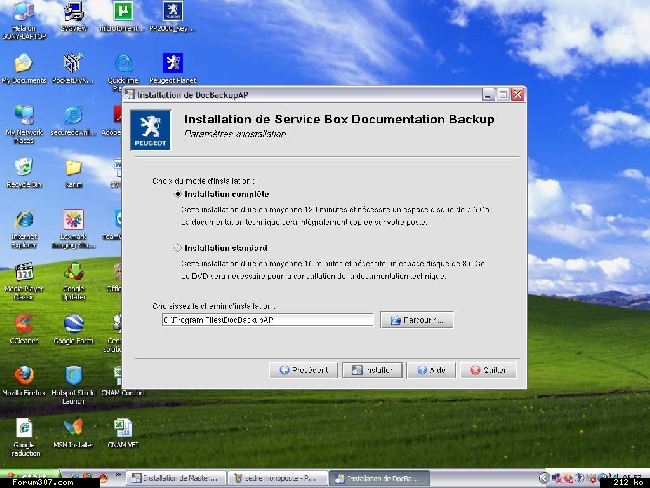Screen dimensions: 650x488
Task: Select the Internet Explorer desktop icon
Action: pyautogui.click(x=24, y=229)
